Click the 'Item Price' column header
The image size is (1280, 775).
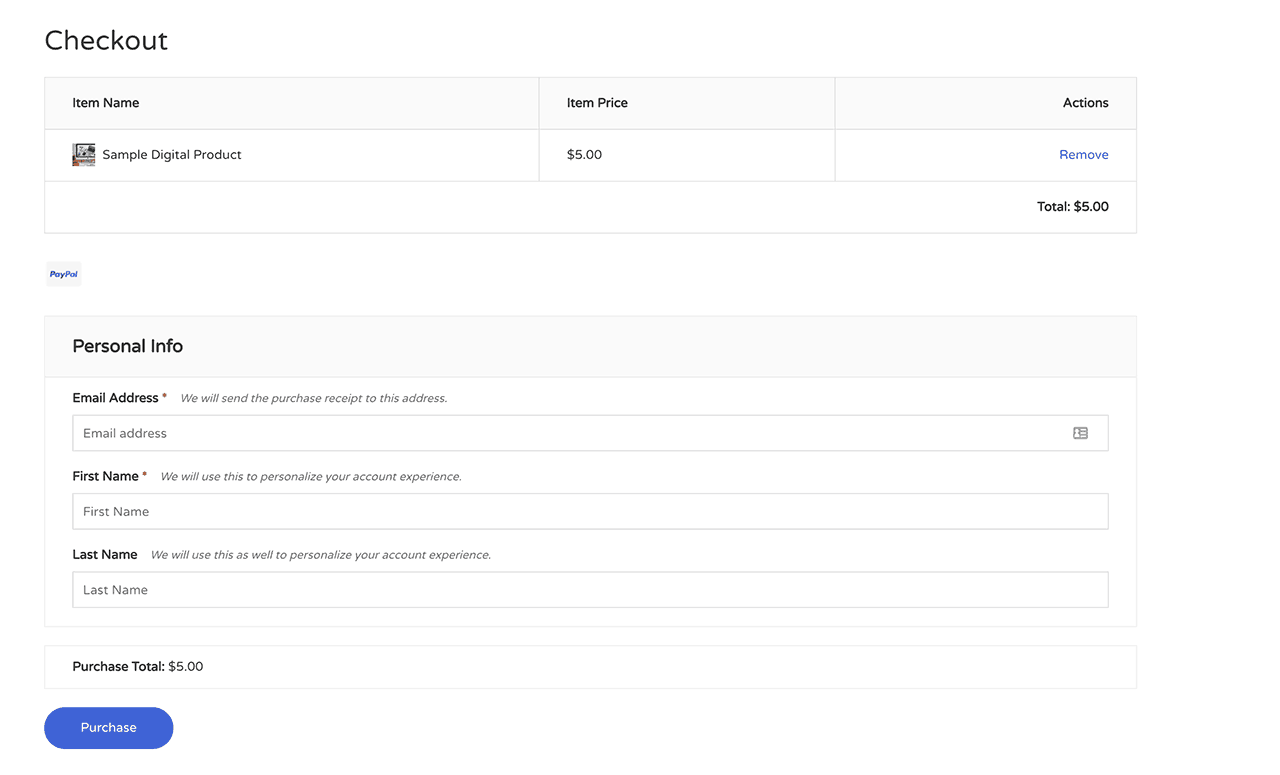(x=597, y=103)
